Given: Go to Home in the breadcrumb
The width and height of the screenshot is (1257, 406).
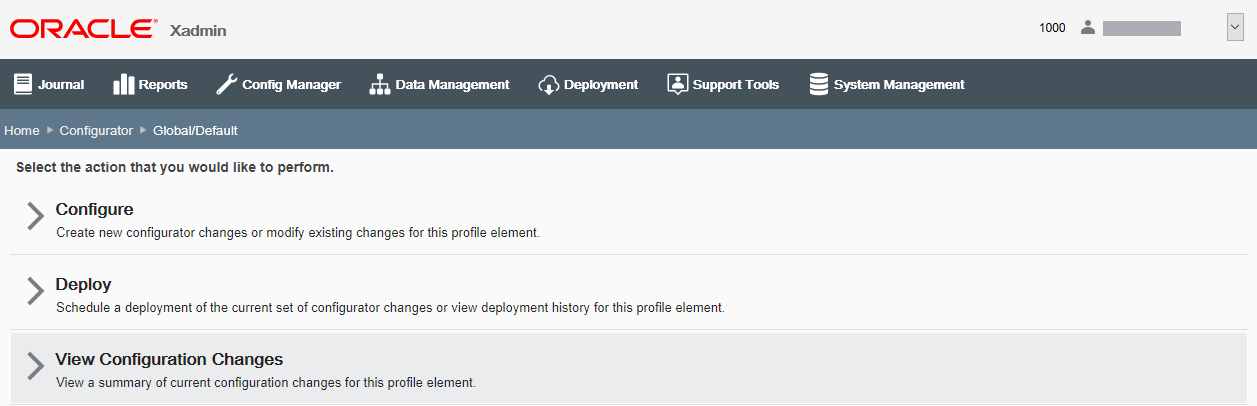Looking at the screenshot, I should click(22, 131).
